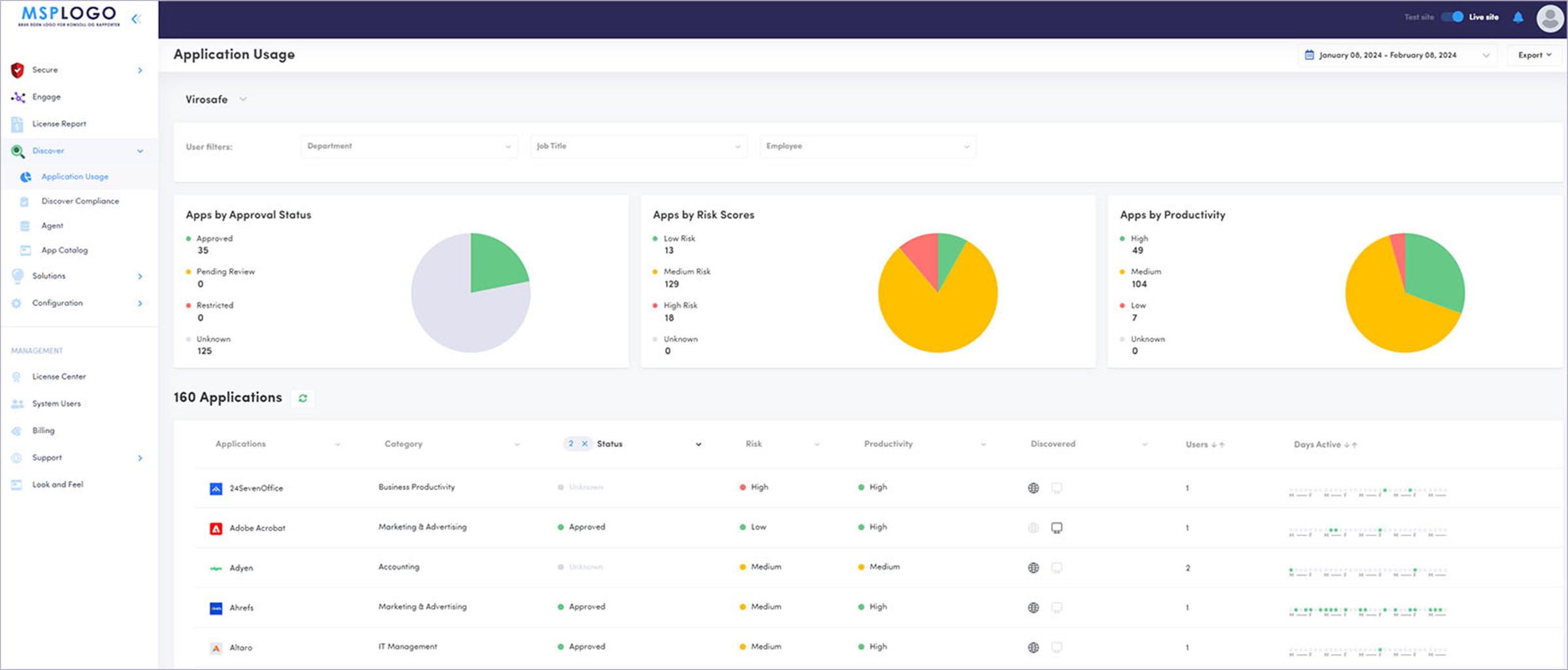Click the App Catalog icon
The width and height of the screenshot is (1568, 670).
[x=25, y=251]
